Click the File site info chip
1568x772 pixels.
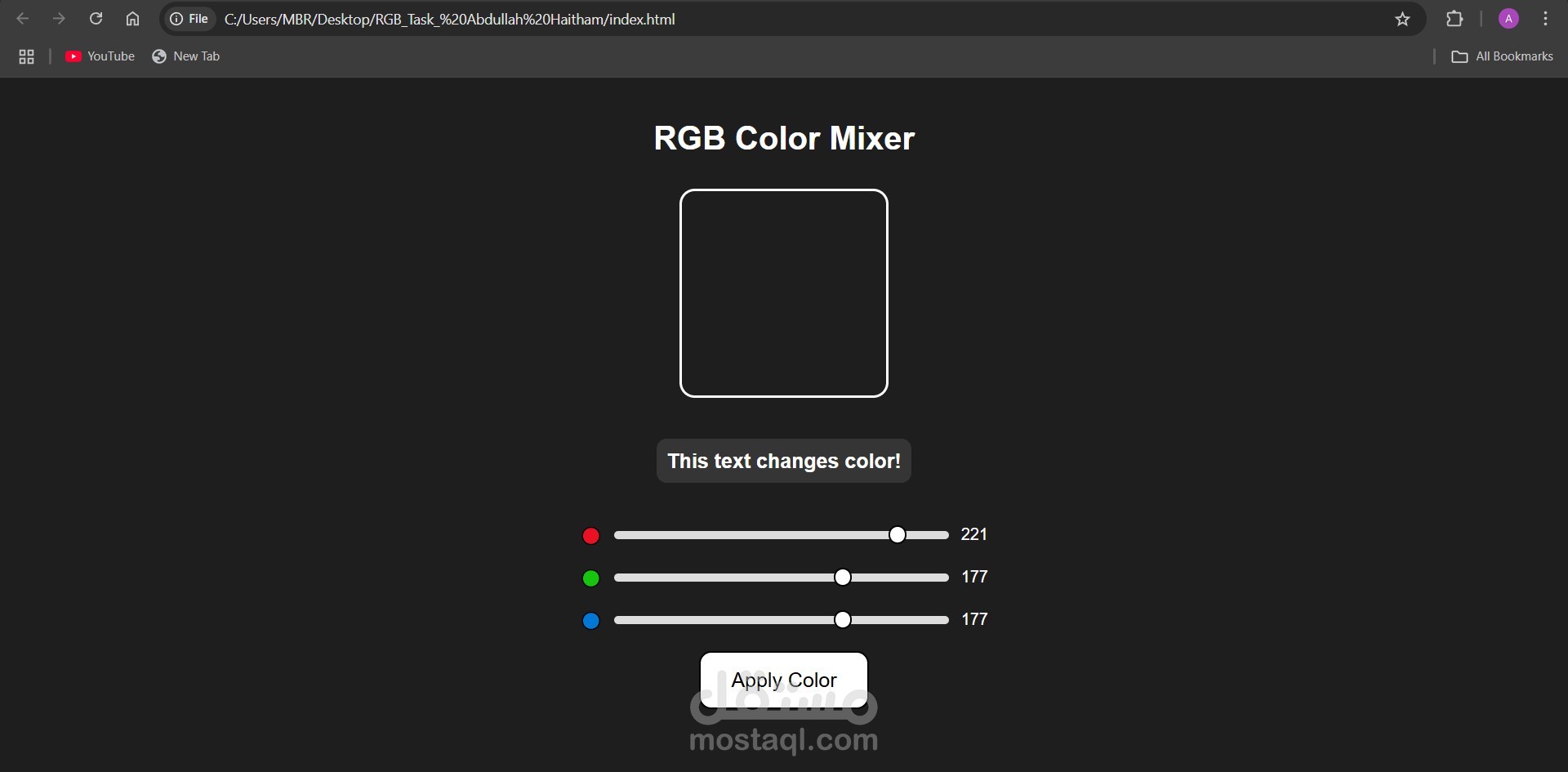(189, 19)
